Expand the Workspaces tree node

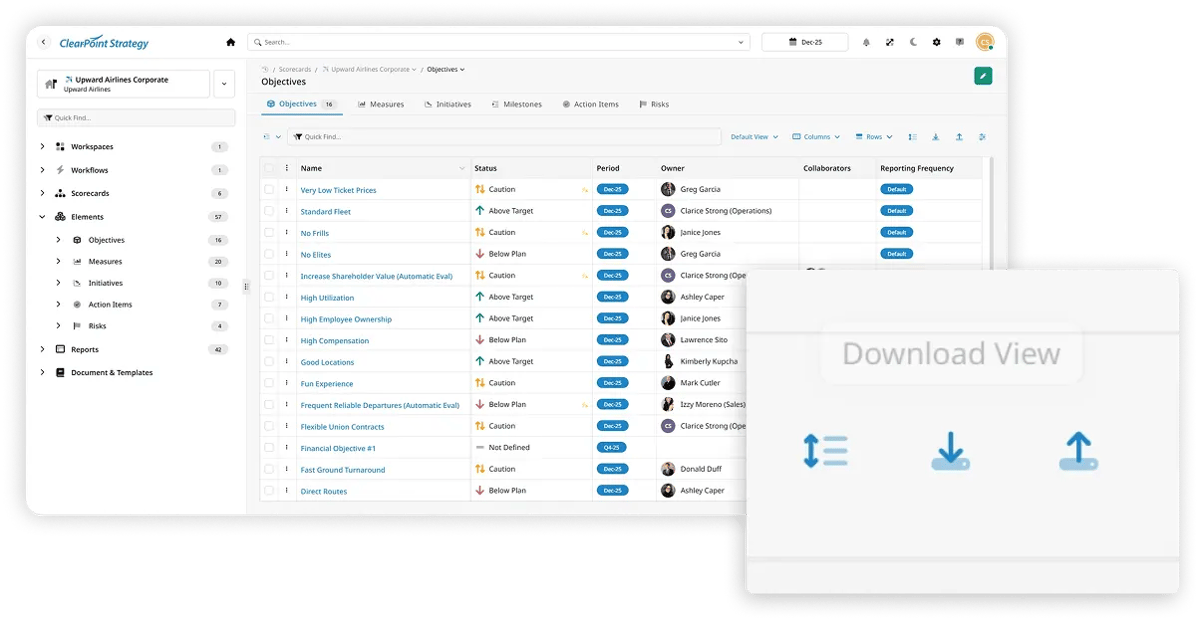click(x=42, y=147)
